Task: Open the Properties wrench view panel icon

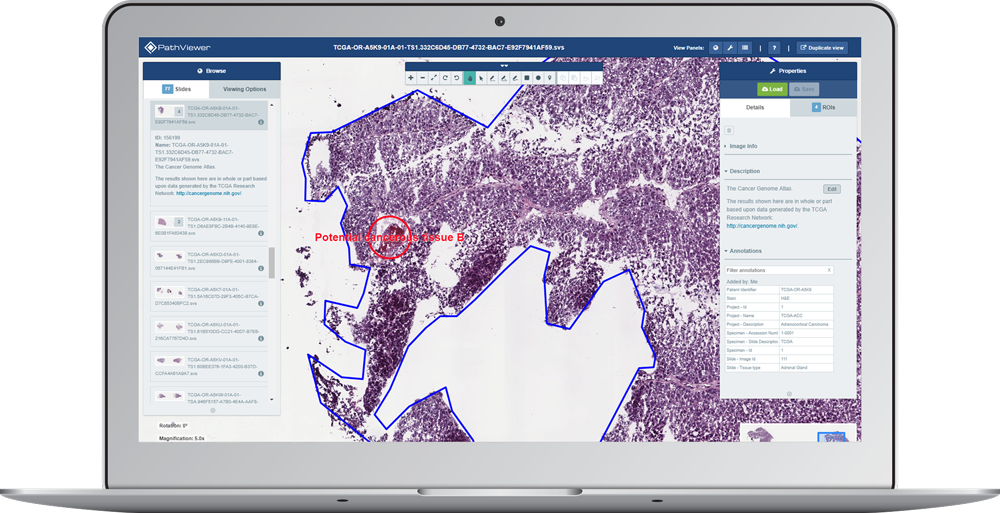Action: coord(730,47)
